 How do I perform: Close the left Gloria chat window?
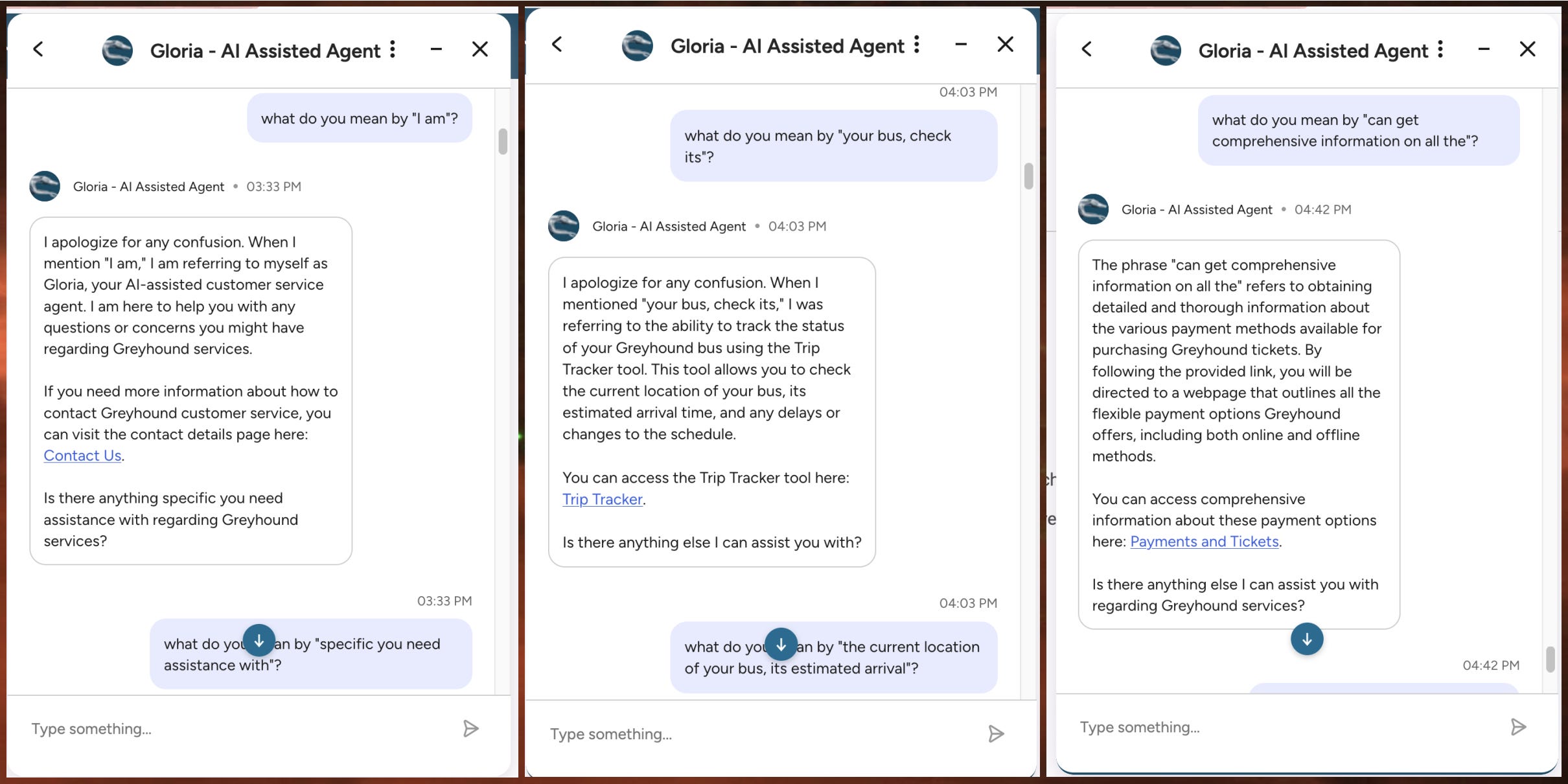tap(480, 49)
